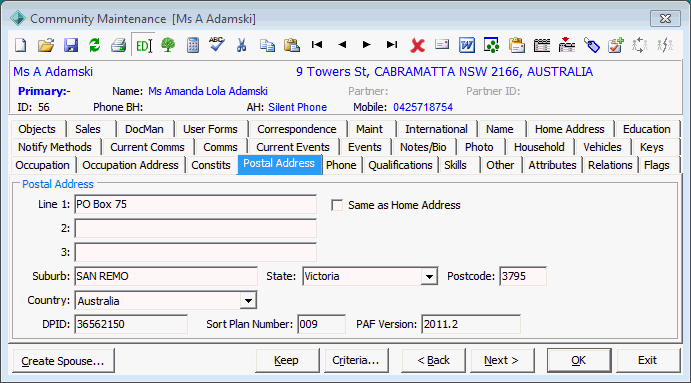Screen dimensions: 691x383
Task: Paste using the clipboard icon
Action: coord(291,45)
